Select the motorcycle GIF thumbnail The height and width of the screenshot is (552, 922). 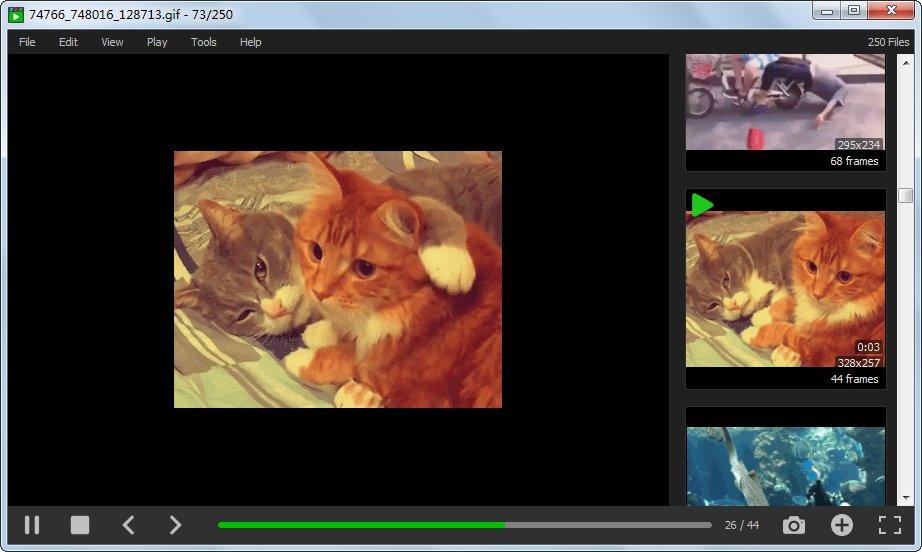[x=785, y=102]
